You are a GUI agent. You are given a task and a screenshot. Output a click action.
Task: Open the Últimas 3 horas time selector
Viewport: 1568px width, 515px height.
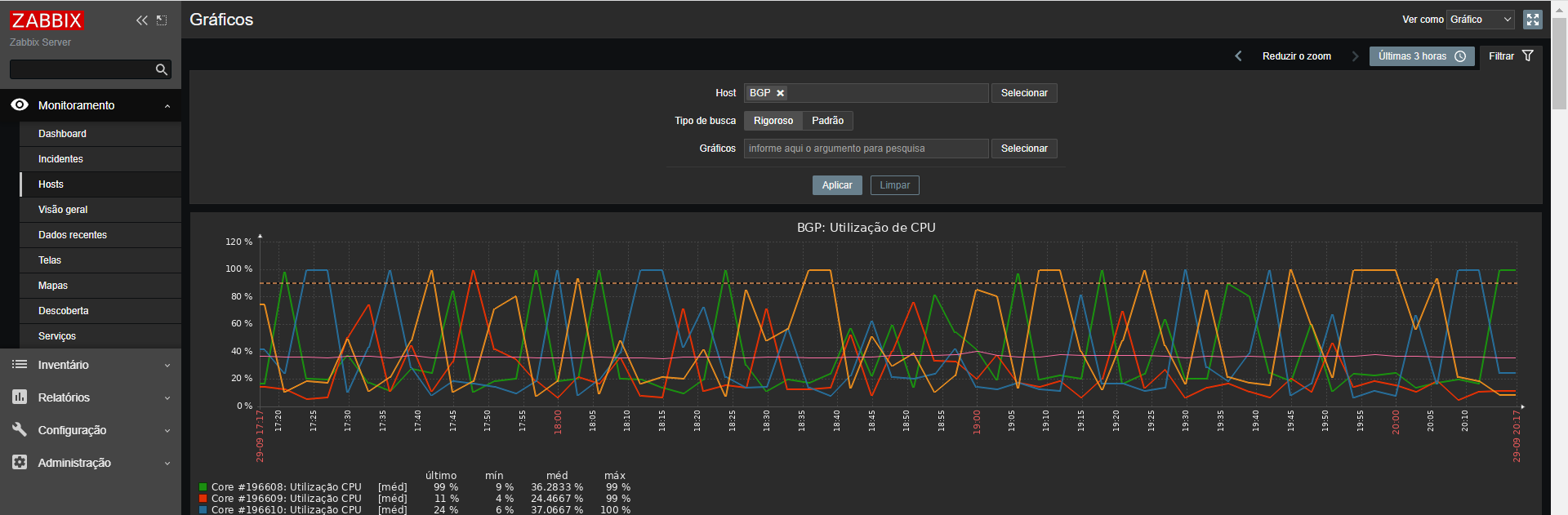(1421, 56)
